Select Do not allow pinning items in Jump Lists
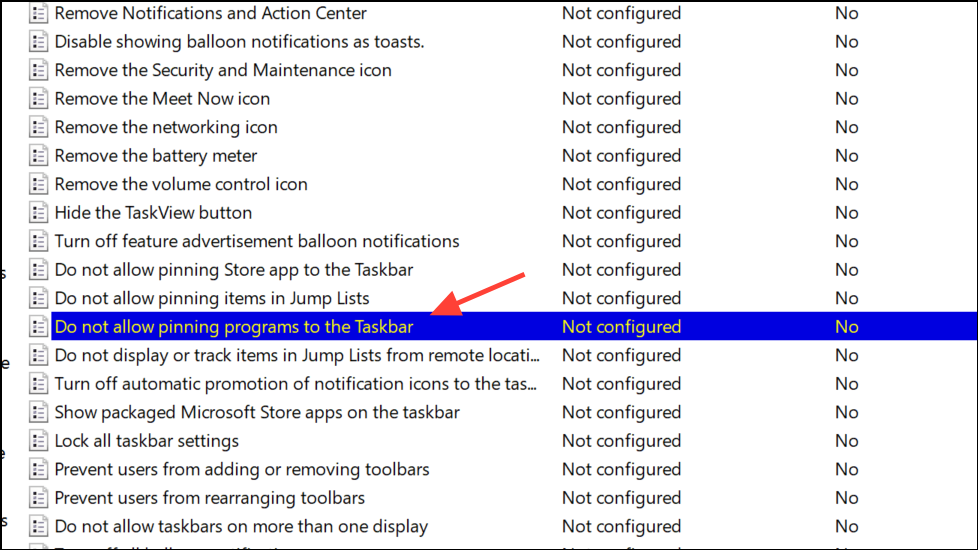 (x=211, y=298)
